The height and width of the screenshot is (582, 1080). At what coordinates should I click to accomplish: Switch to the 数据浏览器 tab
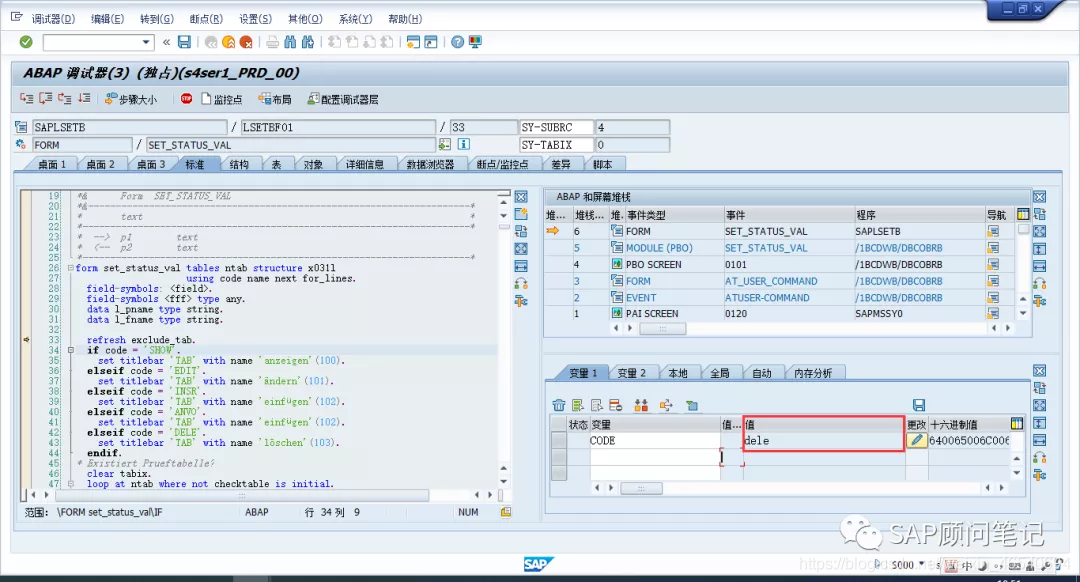(x=430, y=164)
